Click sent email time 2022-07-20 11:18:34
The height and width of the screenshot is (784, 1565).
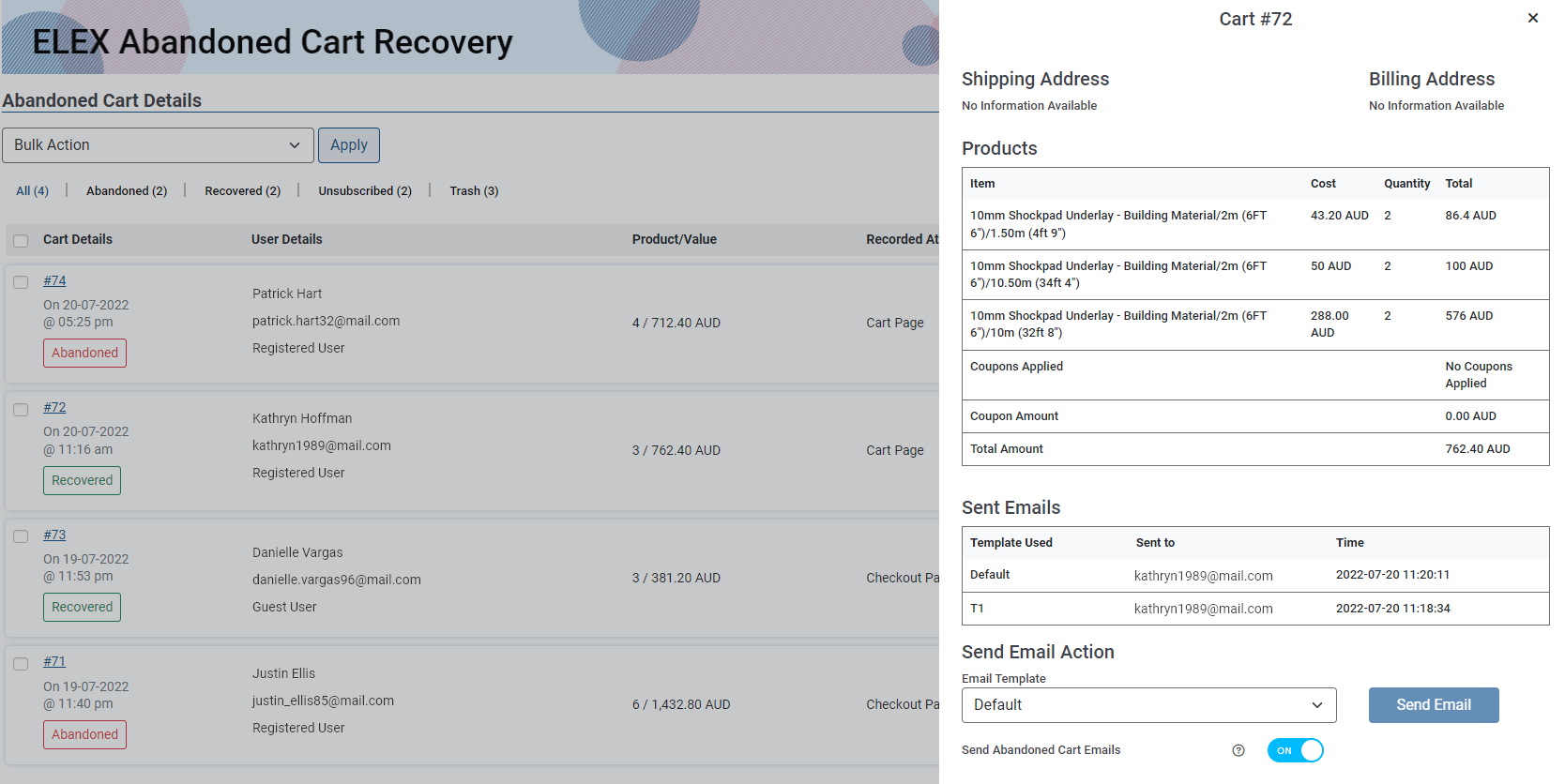coord(1393,609)
